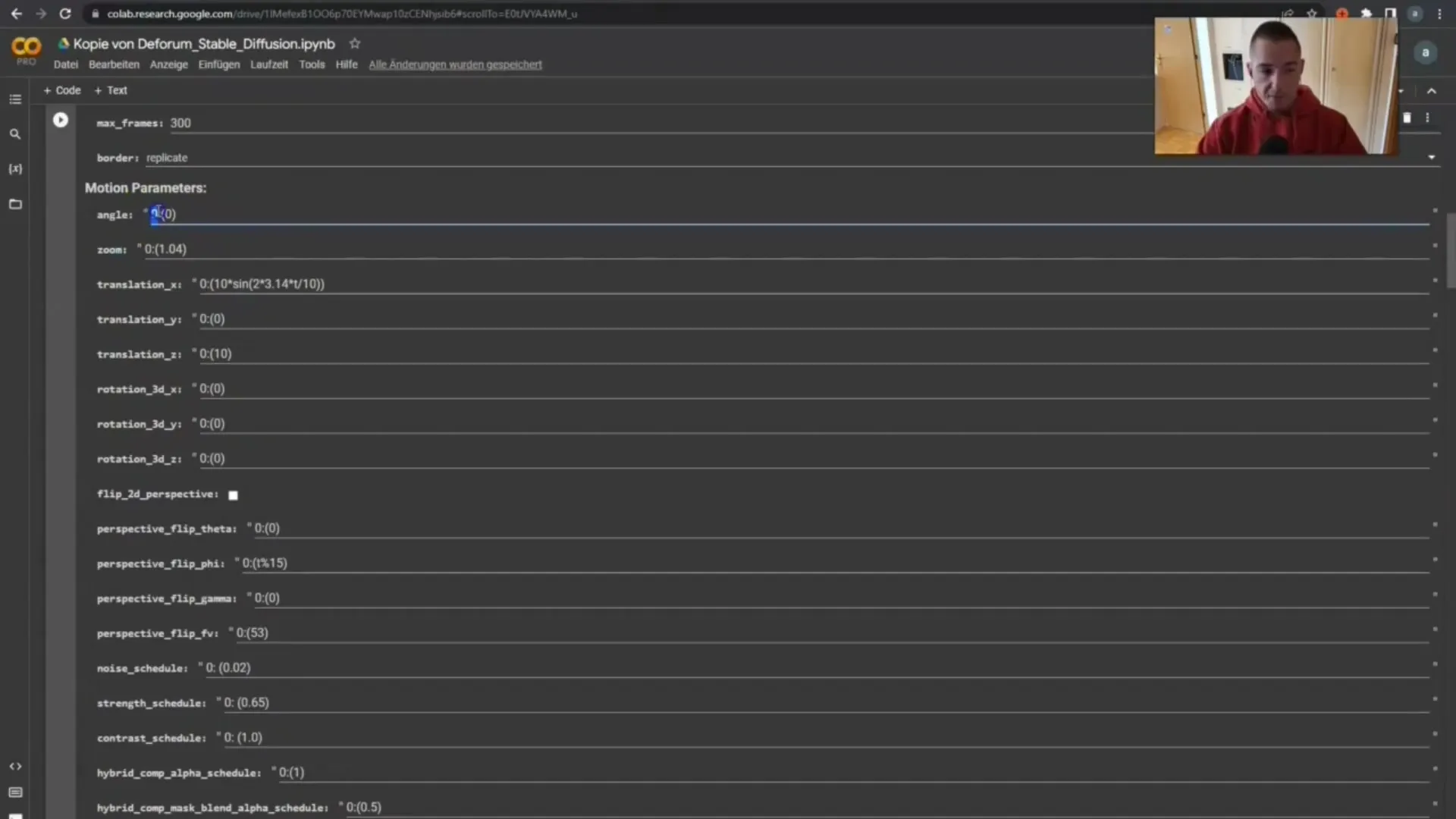Viewport: 1456px width, 819px height.
Task: Open the account avatar in Colab
Action: (1426, 52)
